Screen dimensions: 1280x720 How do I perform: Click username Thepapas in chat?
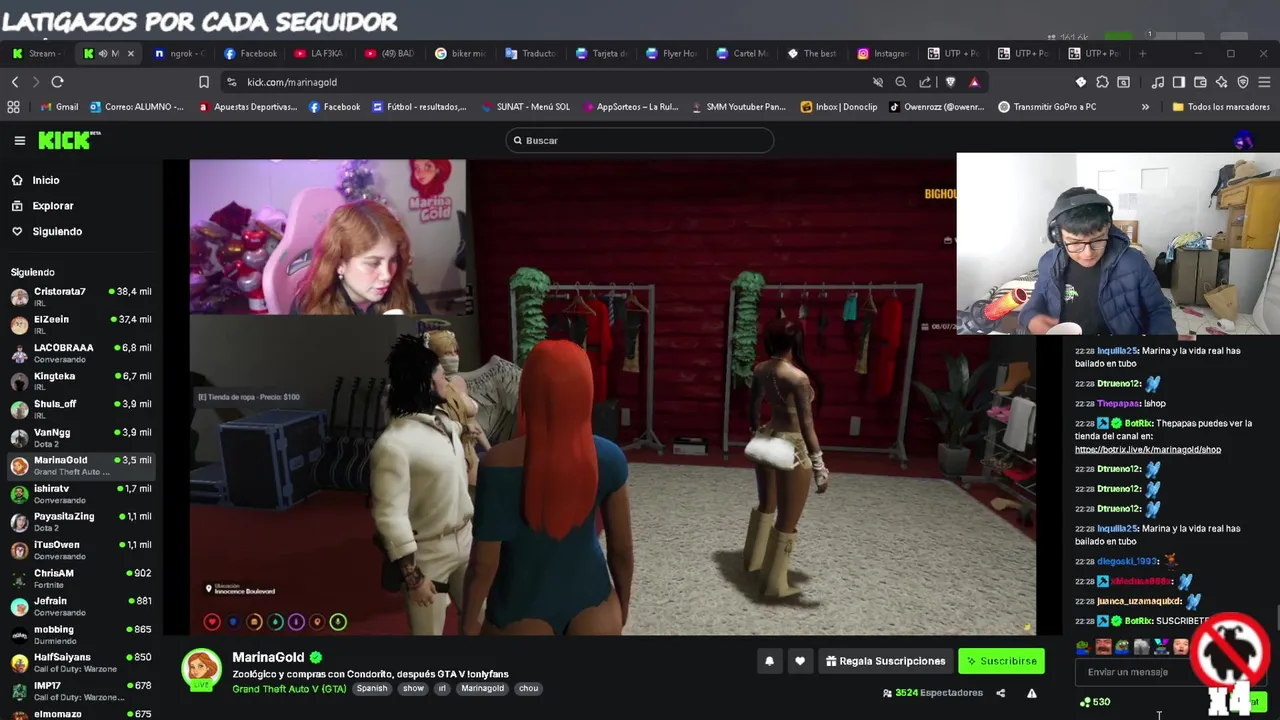pos(1119,404)
